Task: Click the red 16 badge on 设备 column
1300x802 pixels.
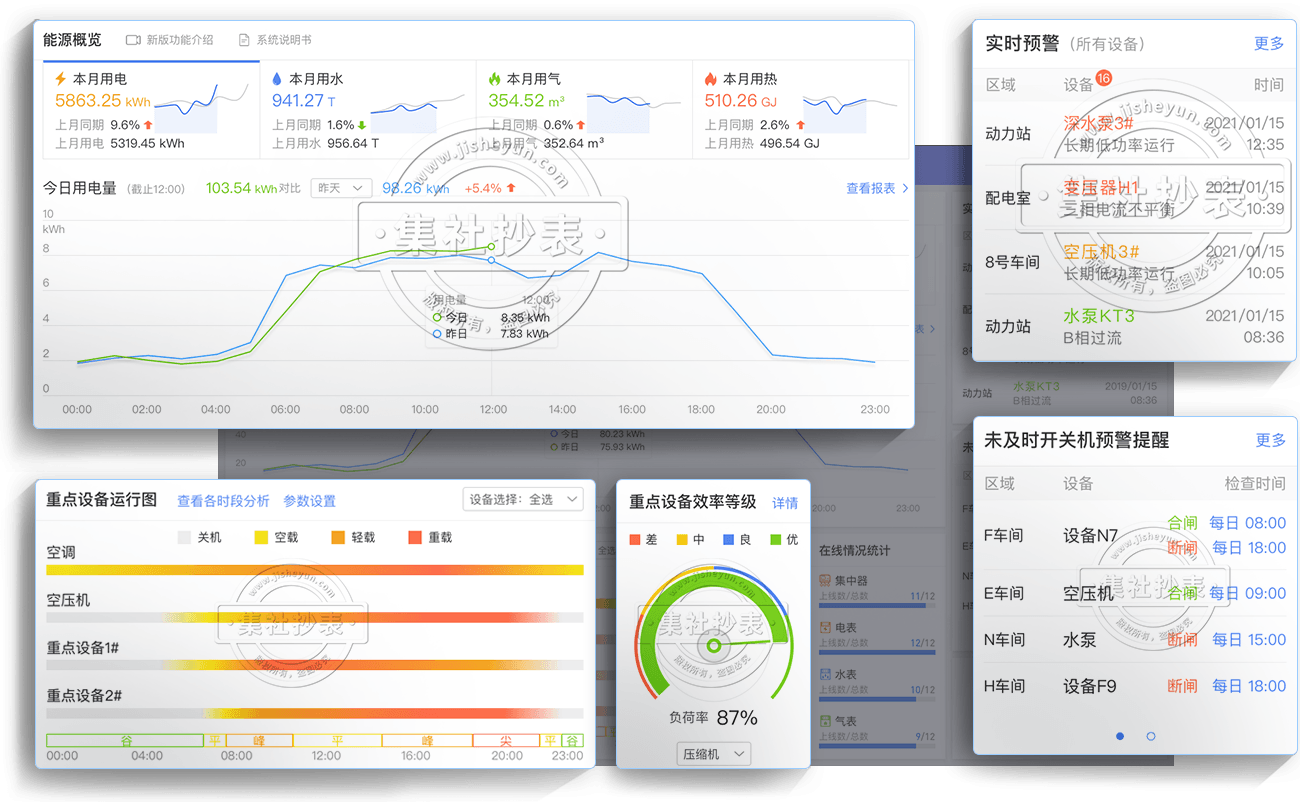Action: click(x=1103, y=78)
